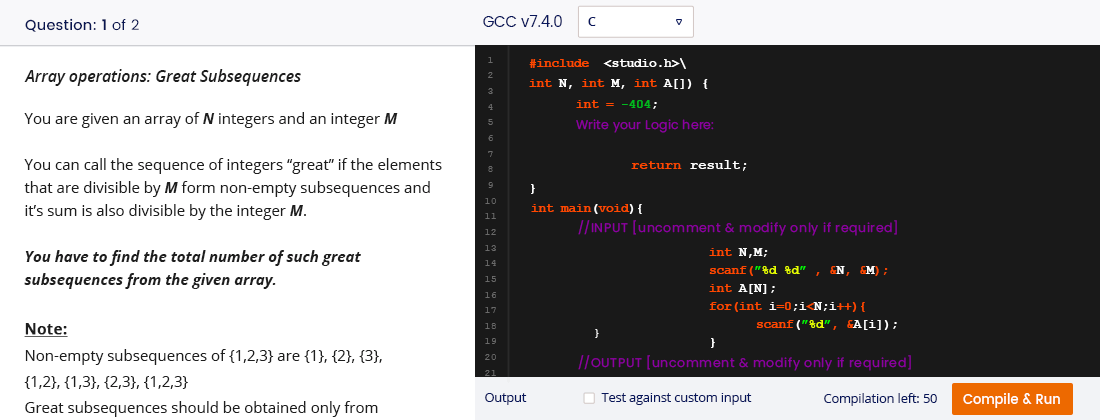Click the '//INPUT [uncomment & modify only if required]' comment
The height and width of the screenshot is (420, 1100).
click(x=738, y=228)
